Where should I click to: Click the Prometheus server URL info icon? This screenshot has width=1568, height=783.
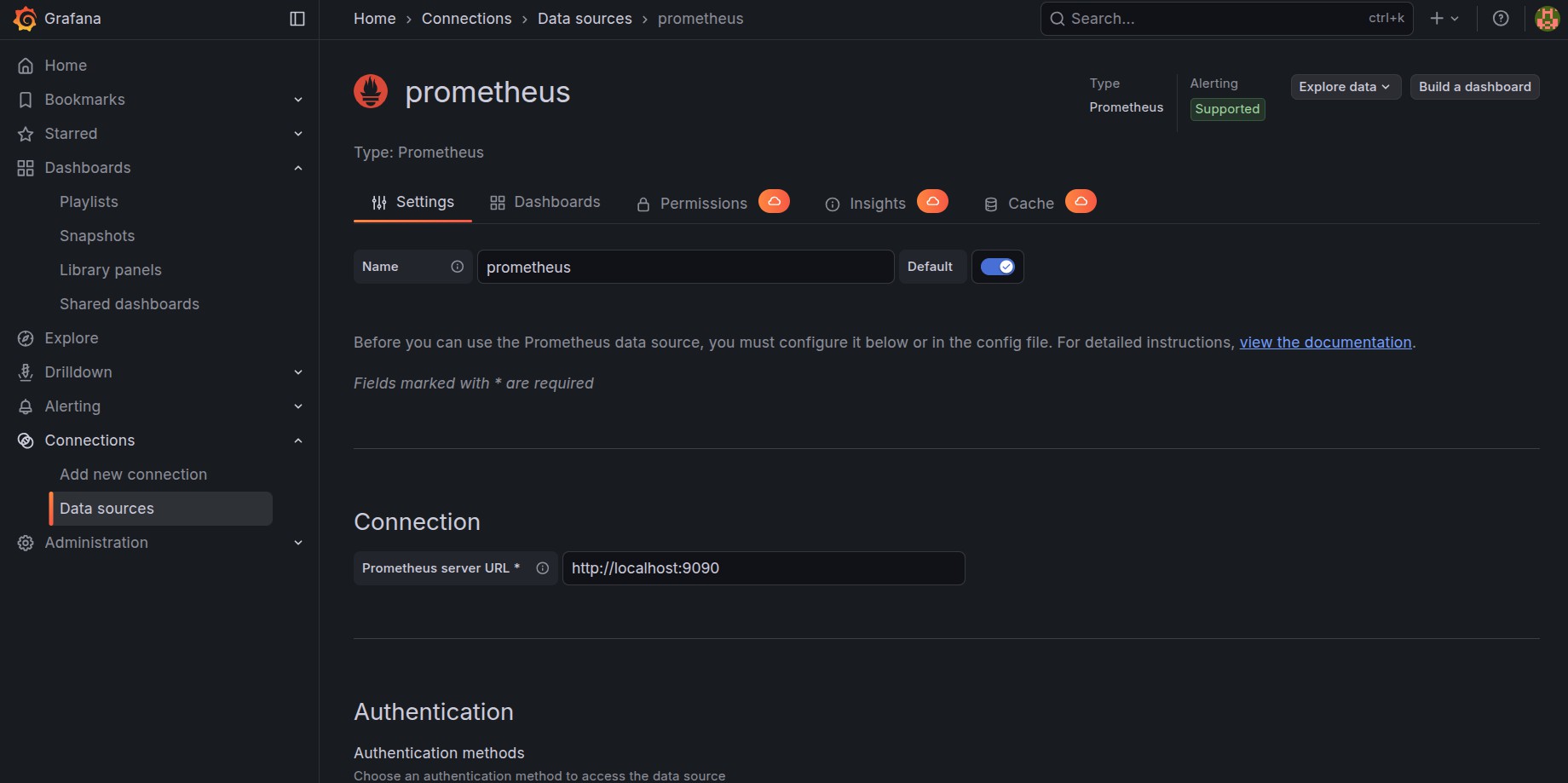pos(543,568)
